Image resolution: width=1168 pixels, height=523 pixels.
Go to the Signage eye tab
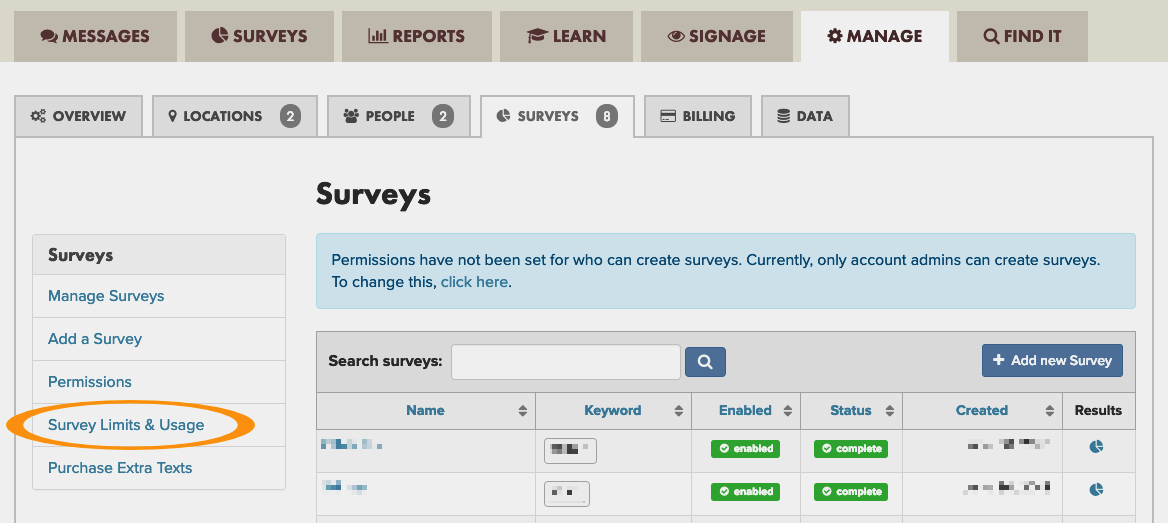[716, 36]
